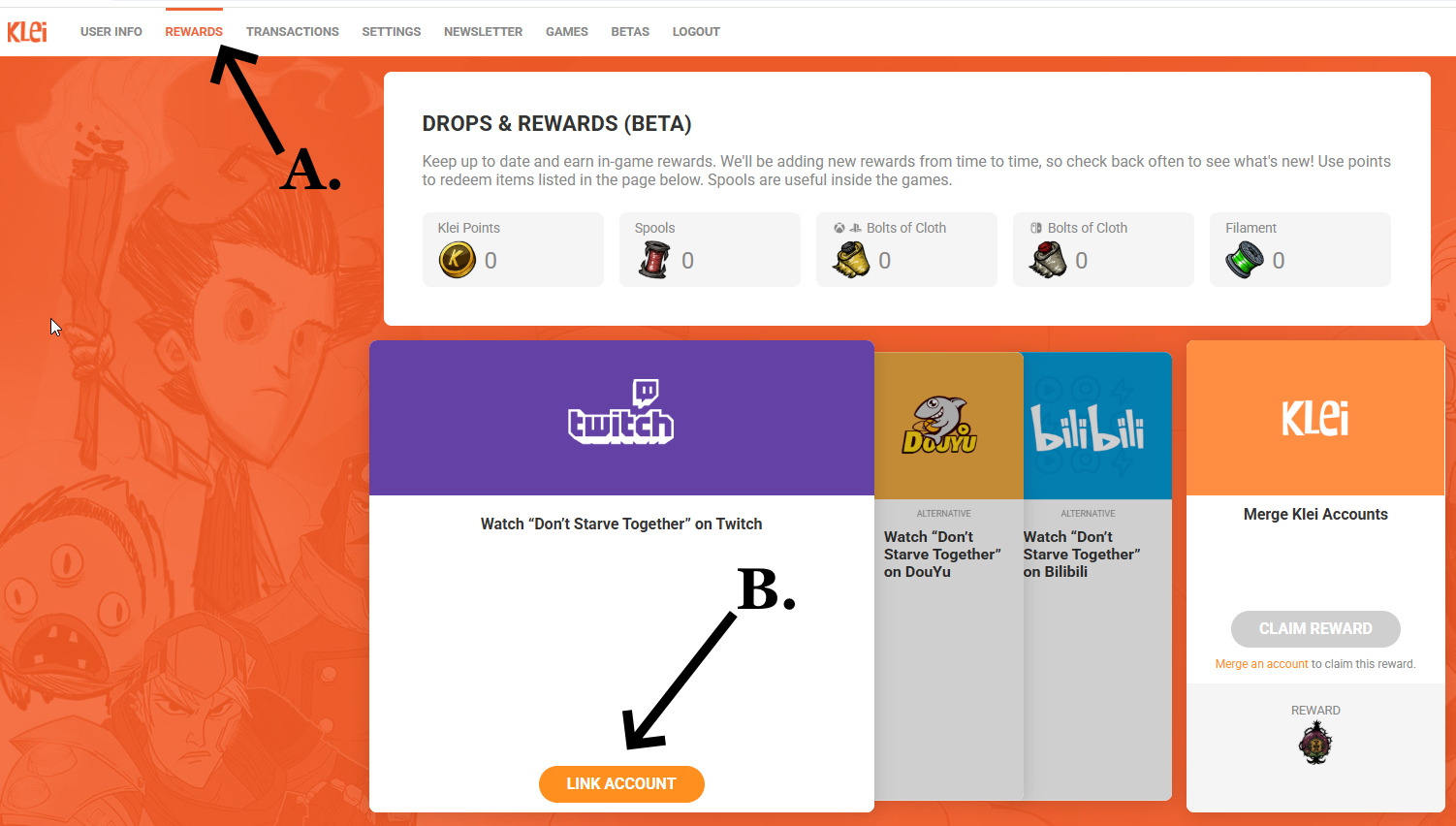Click "Watch Don't Starve Together on Bilibili" text
Viewport: 1456px width, 826px height.
[1082, 555]
